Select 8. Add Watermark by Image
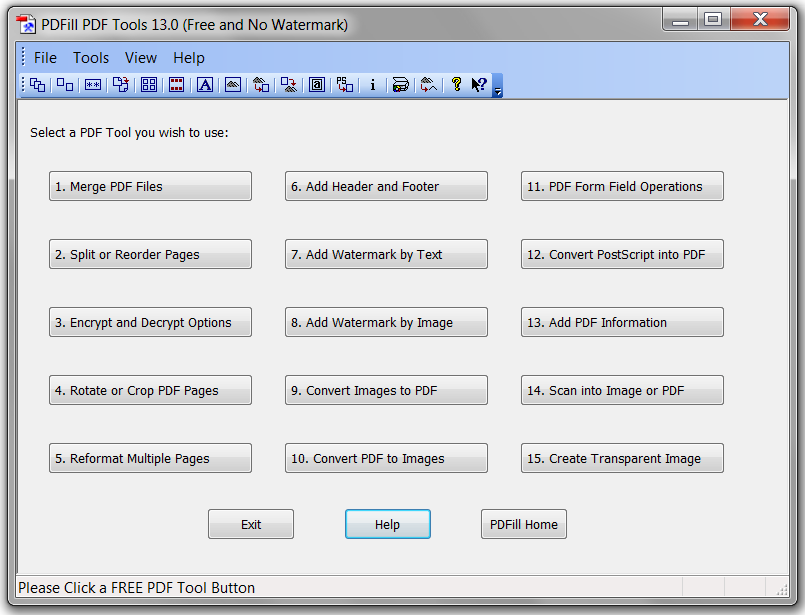This screenshot has width=805, height=615. (386, 322)
